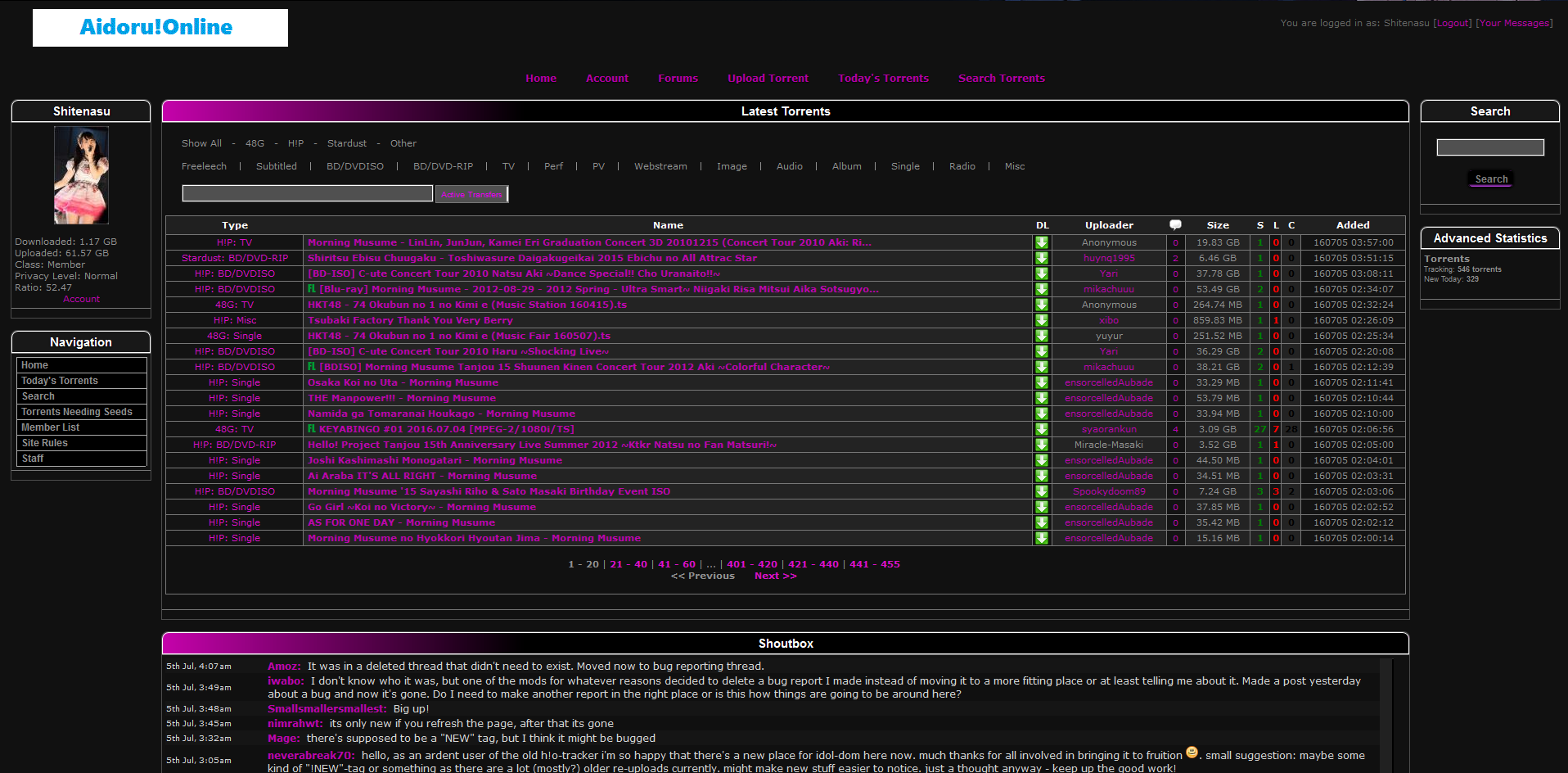The height and width of the screenshot is (773, 1568).
Task: Click green download icon for Osaka Koi no Uta
Action: pyautogui.click(x=1041, y=382)
